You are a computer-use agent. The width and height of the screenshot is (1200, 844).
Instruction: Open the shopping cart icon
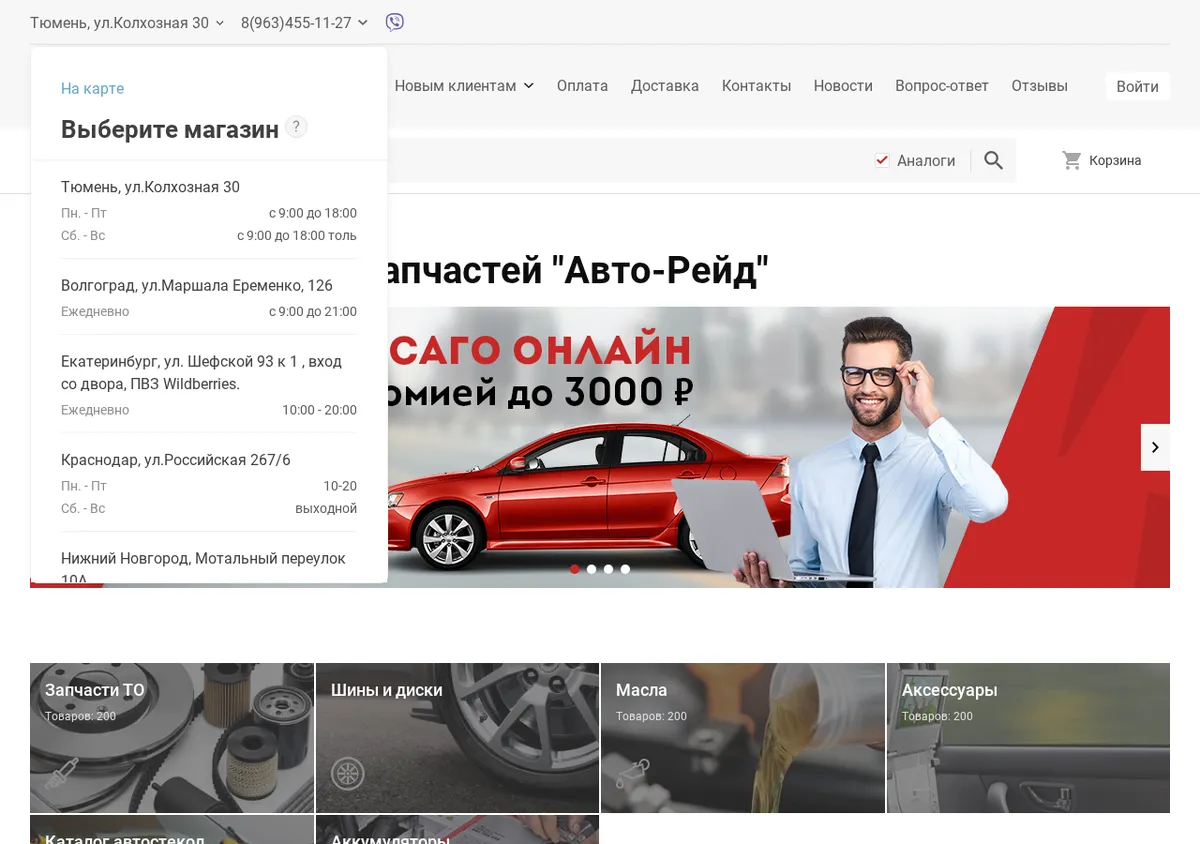1072,160
